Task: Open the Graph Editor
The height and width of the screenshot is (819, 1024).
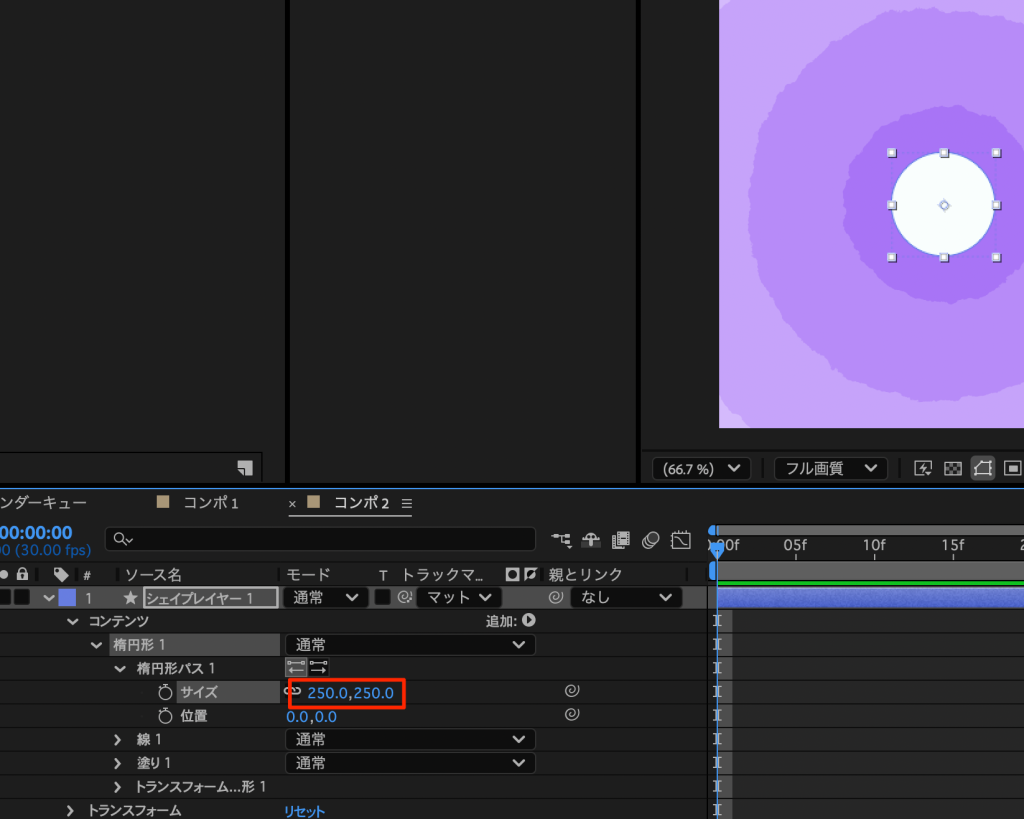Action: point(681,540)
